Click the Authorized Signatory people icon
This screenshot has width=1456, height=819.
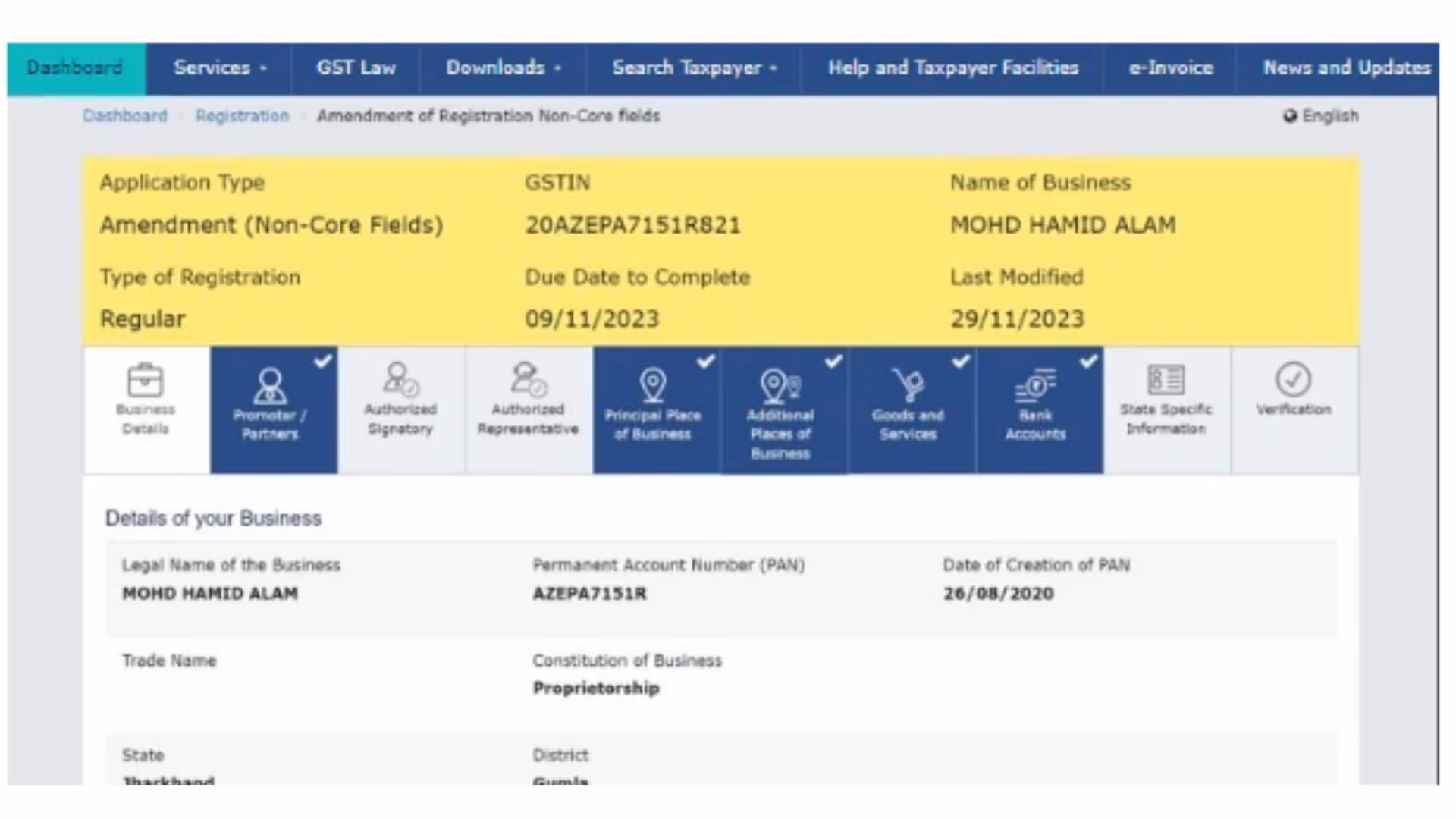pos(401,380)
